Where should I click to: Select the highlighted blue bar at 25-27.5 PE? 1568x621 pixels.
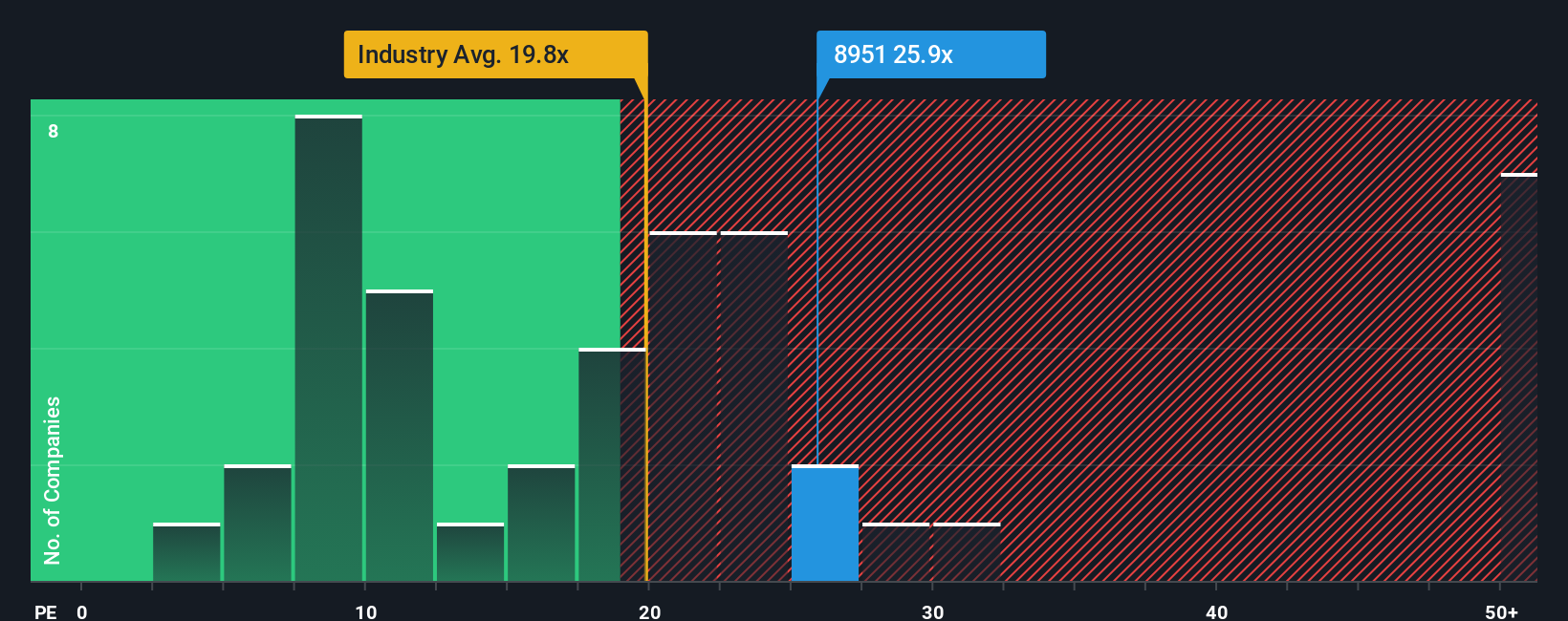pyautogui.click(x=825, y=523)
